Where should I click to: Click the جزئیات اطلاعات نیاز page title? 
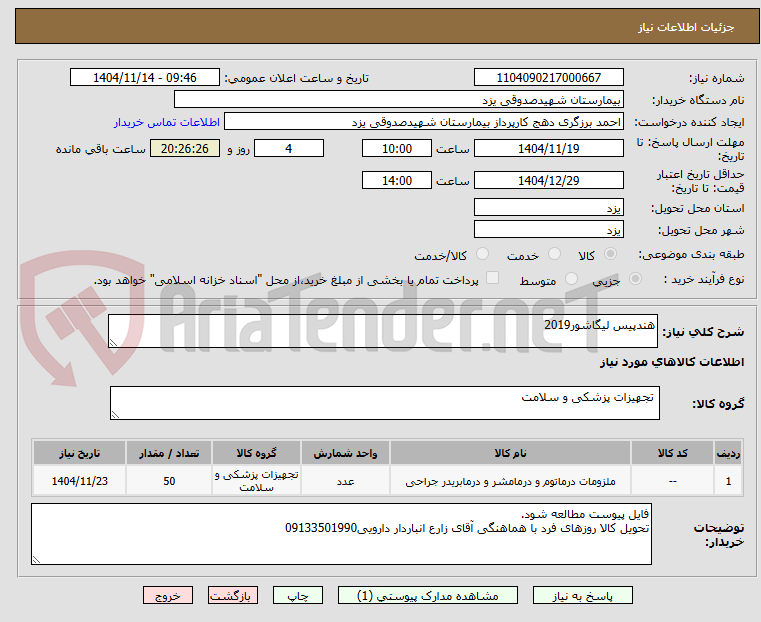point(686,27)
